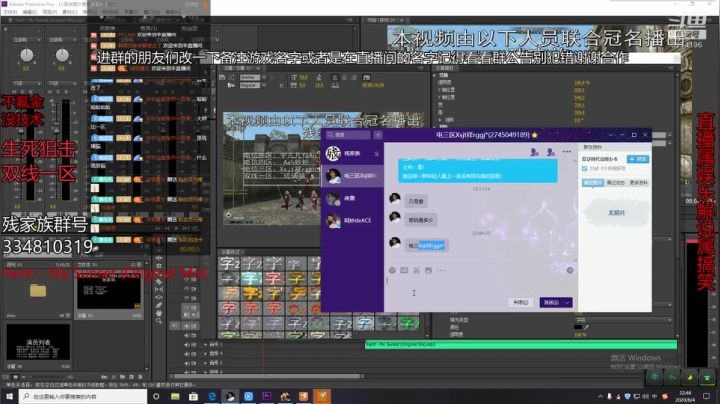Open the 阿妙deACE conversation in QQ
The width and height of the screenshot is (720, 404).
pos(352,221)
